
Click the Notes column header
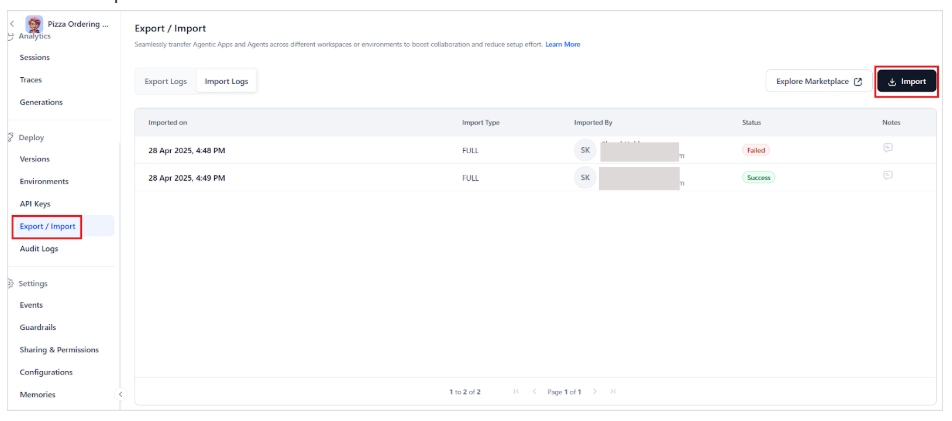(x=891, y=122)
